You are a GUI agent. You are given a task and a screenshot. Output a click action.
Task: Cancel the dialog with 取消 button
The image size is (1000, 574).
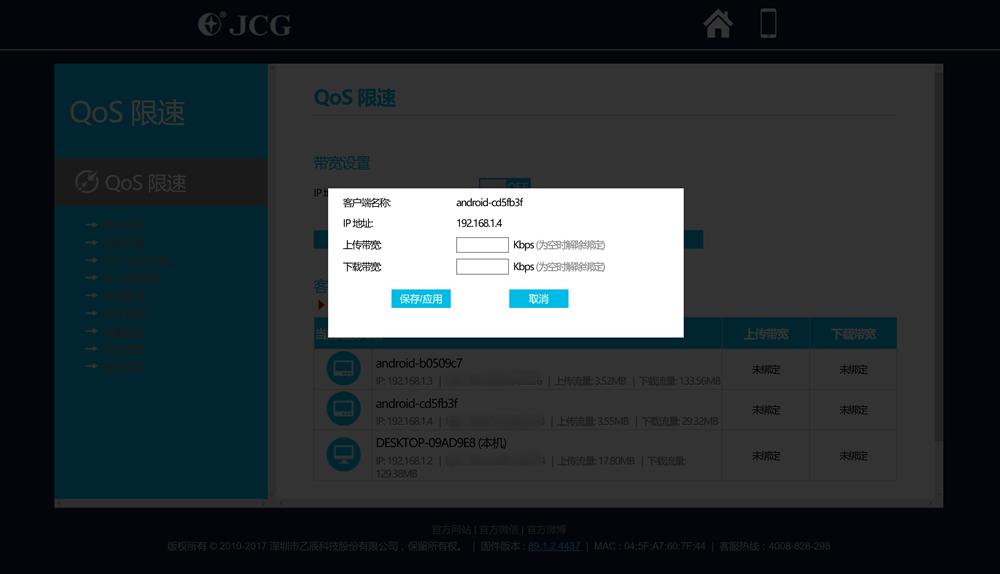coord(538,298)
